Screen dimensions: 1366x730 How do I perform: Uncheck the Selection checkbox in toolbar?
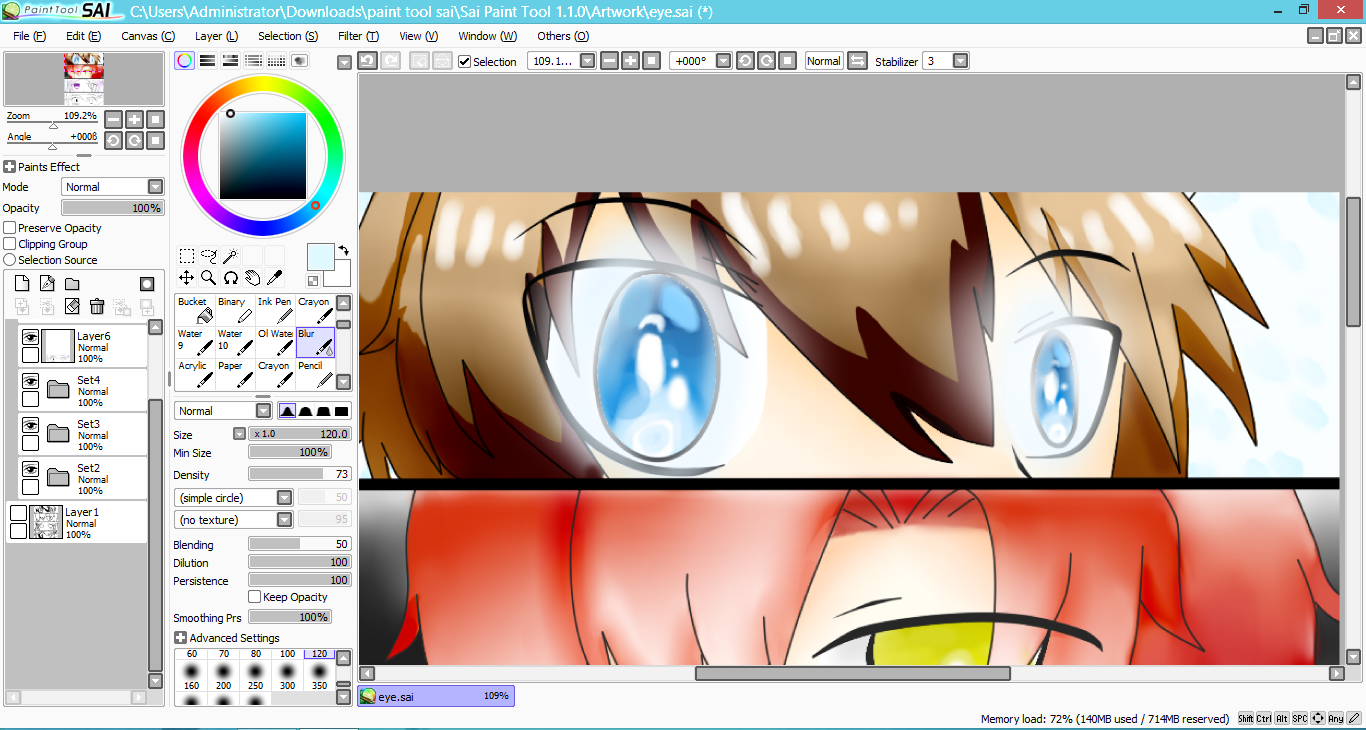coord(464,62)
